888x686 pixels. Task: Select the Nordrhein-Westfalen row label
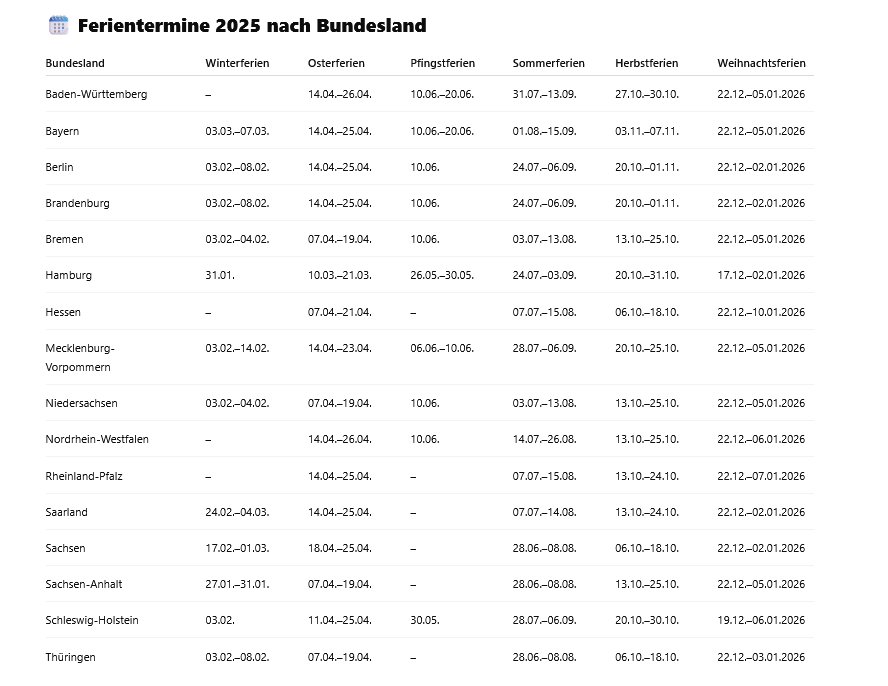coord(97,439)
